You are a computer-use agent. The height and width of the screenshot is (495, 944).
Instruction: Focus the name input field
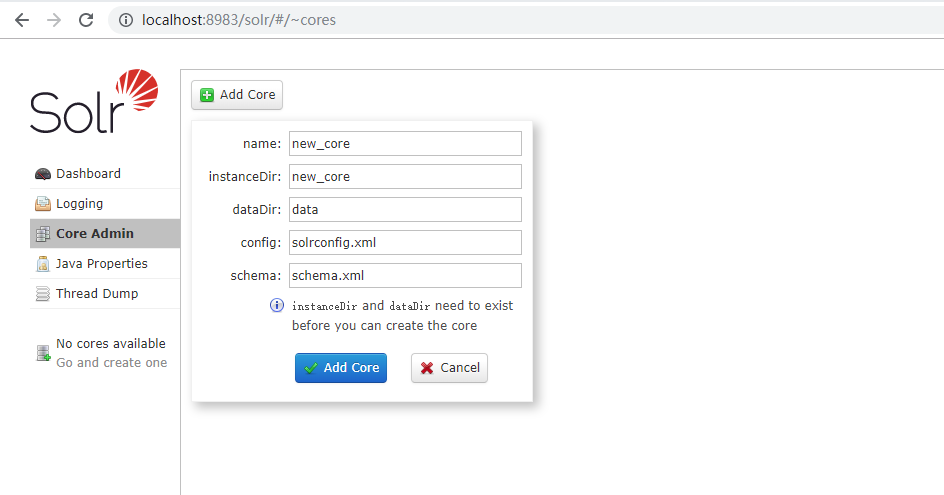click(405, 144)
